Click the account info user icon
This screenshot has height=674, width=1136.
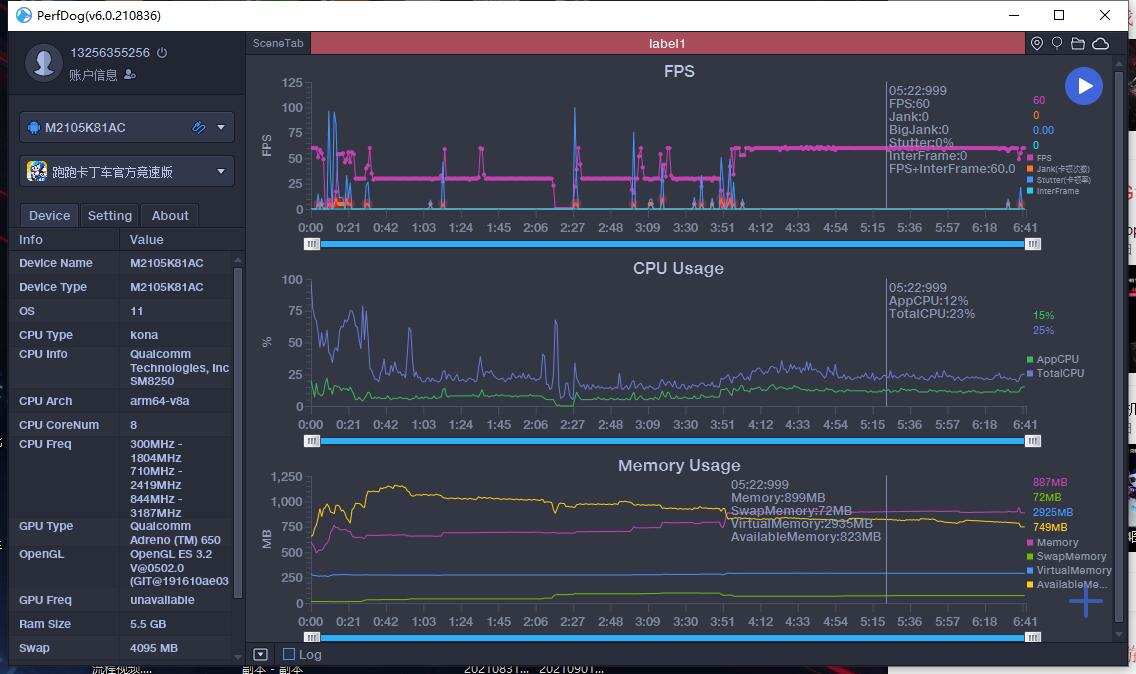coord(130,75)
